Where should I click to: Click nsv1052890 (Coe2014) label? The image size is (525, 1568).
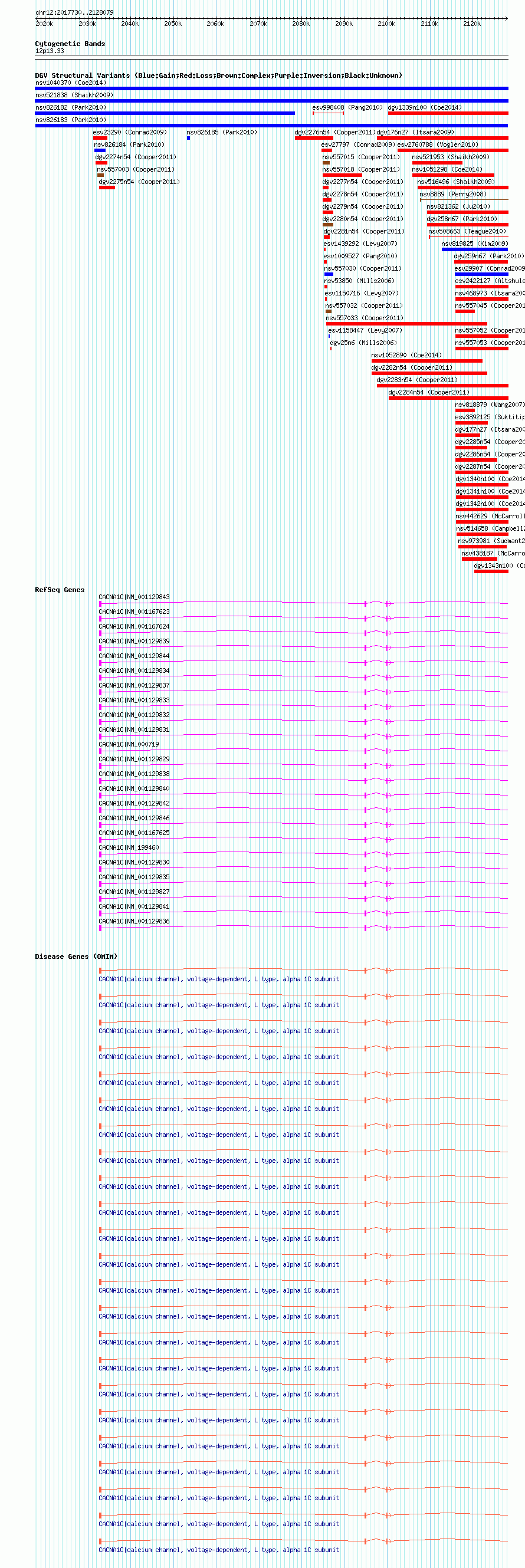407,355
